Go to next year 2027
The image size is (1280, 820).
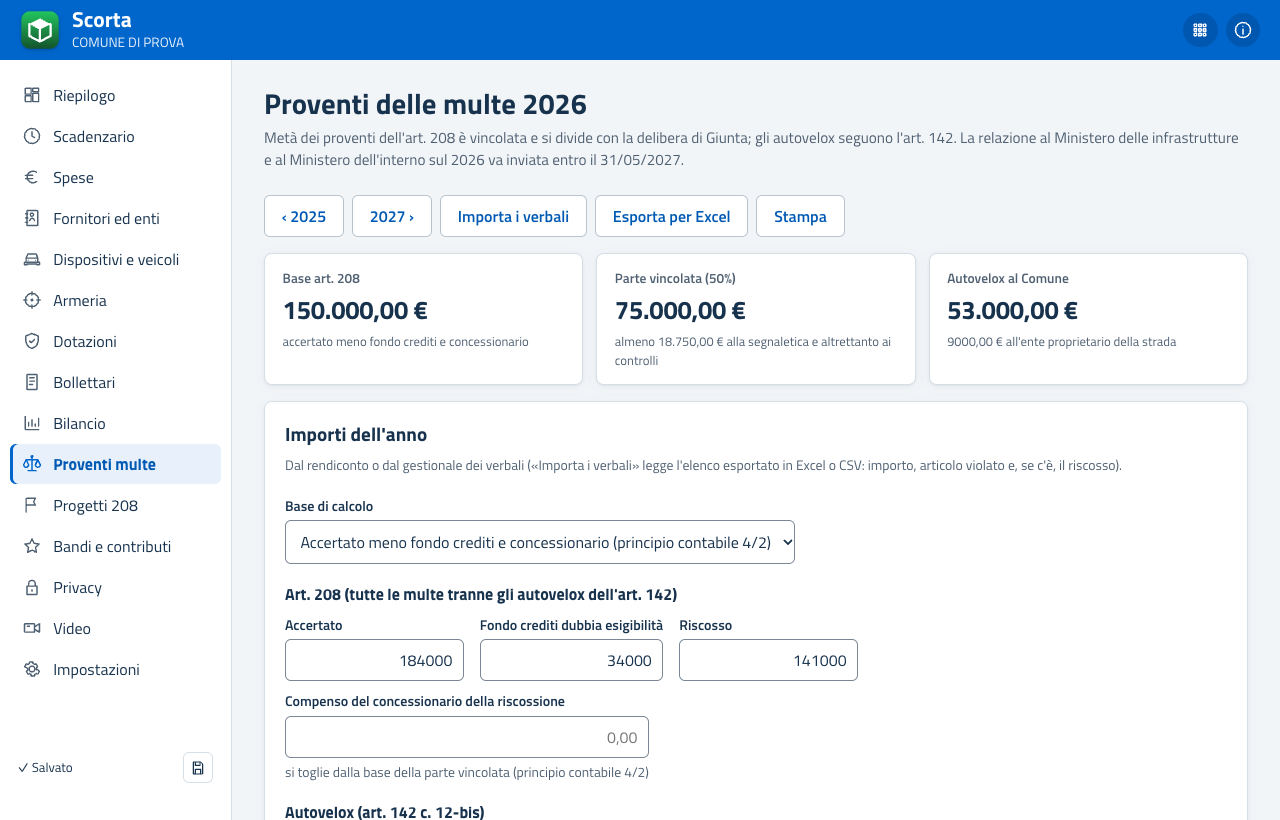(392, 216)
